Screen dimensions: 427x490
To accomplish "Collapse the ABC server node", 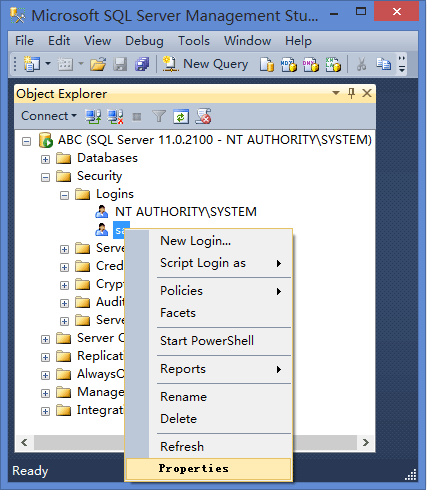I will pyautogui.click(x=27, y=141).
